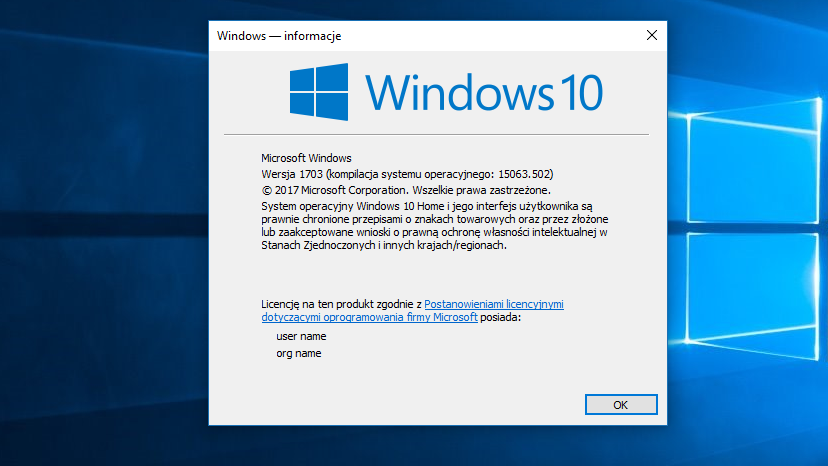Click the 'Wersja 1703' version line
The width and height of the screenshot is (828, 466).
click(x=407, y=174)
